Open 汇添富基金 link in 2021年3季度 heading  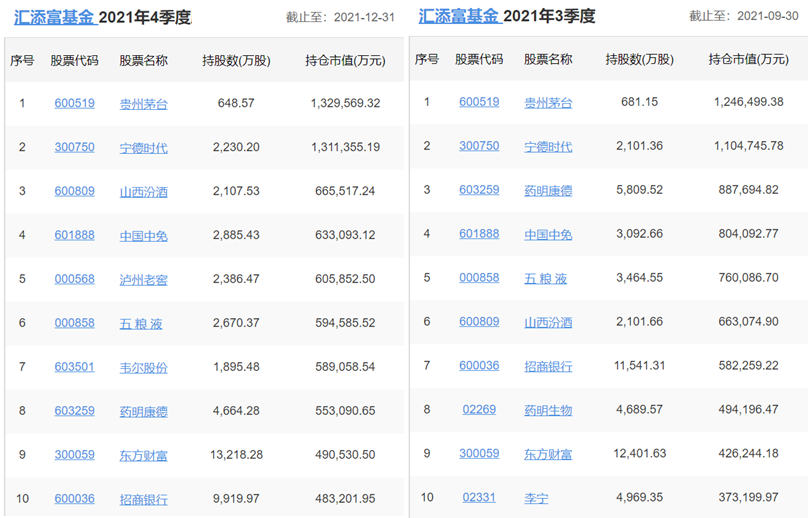point(460,16)
